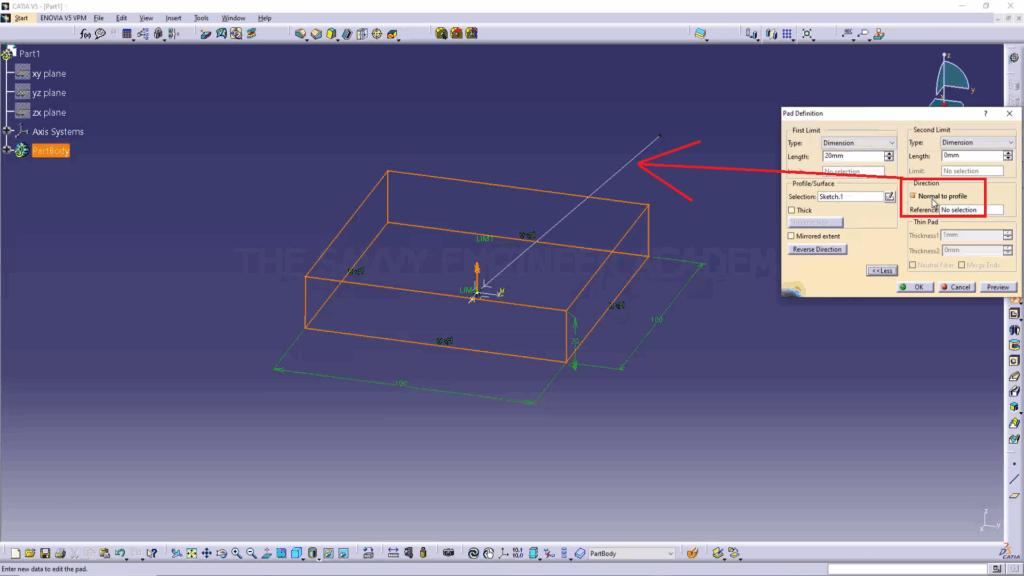1024x576 pixels.
Task: Open the Insert menu
Action: (173, 18)
